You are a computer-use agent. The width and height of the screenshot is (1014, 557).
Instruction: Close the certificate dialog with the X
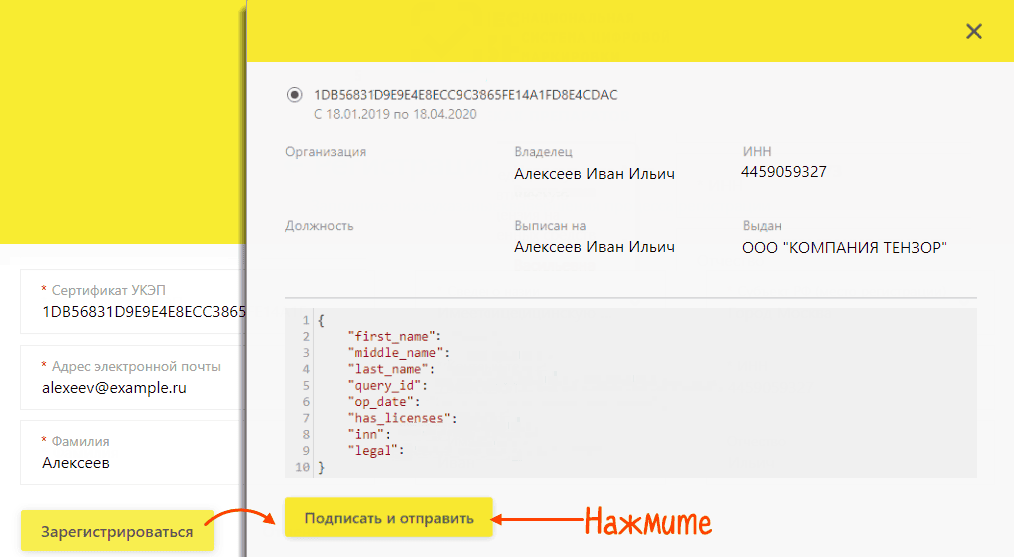point(973,32)
